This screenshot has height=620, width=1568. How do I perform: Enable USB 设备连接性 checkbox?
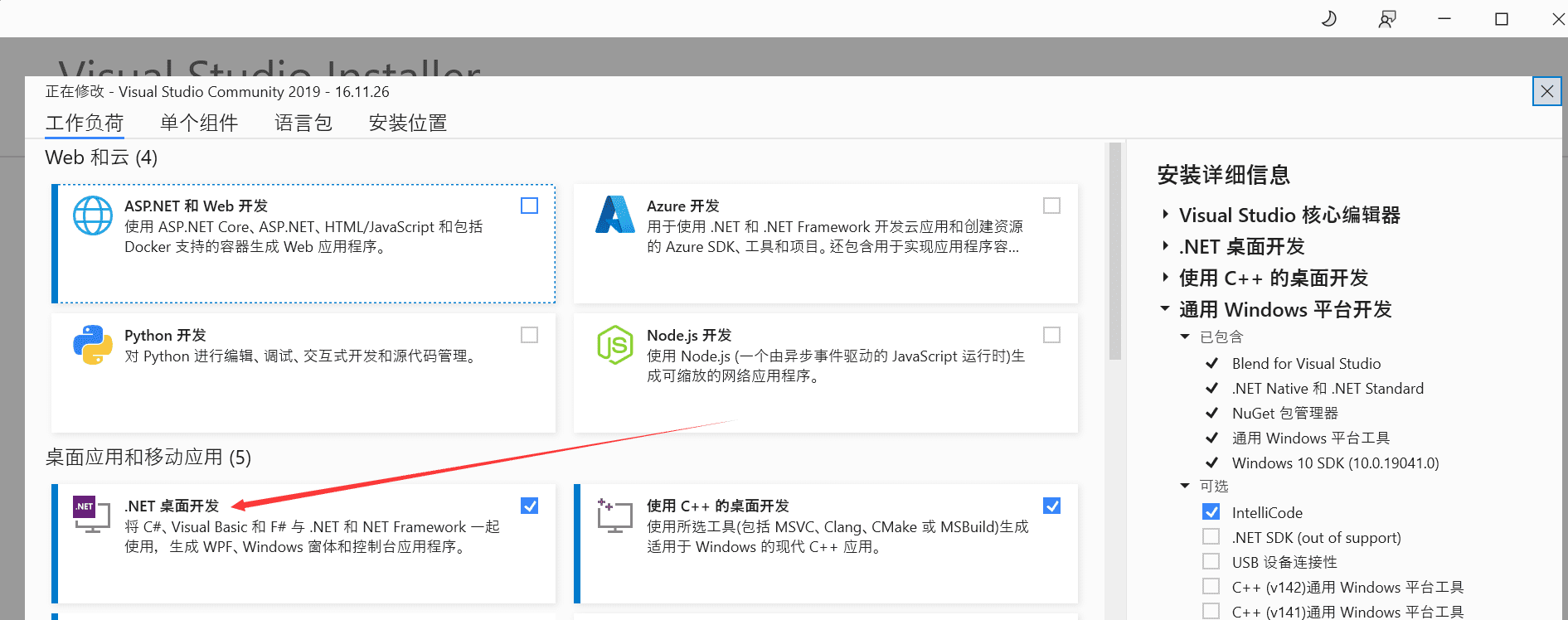point(1211,562)
